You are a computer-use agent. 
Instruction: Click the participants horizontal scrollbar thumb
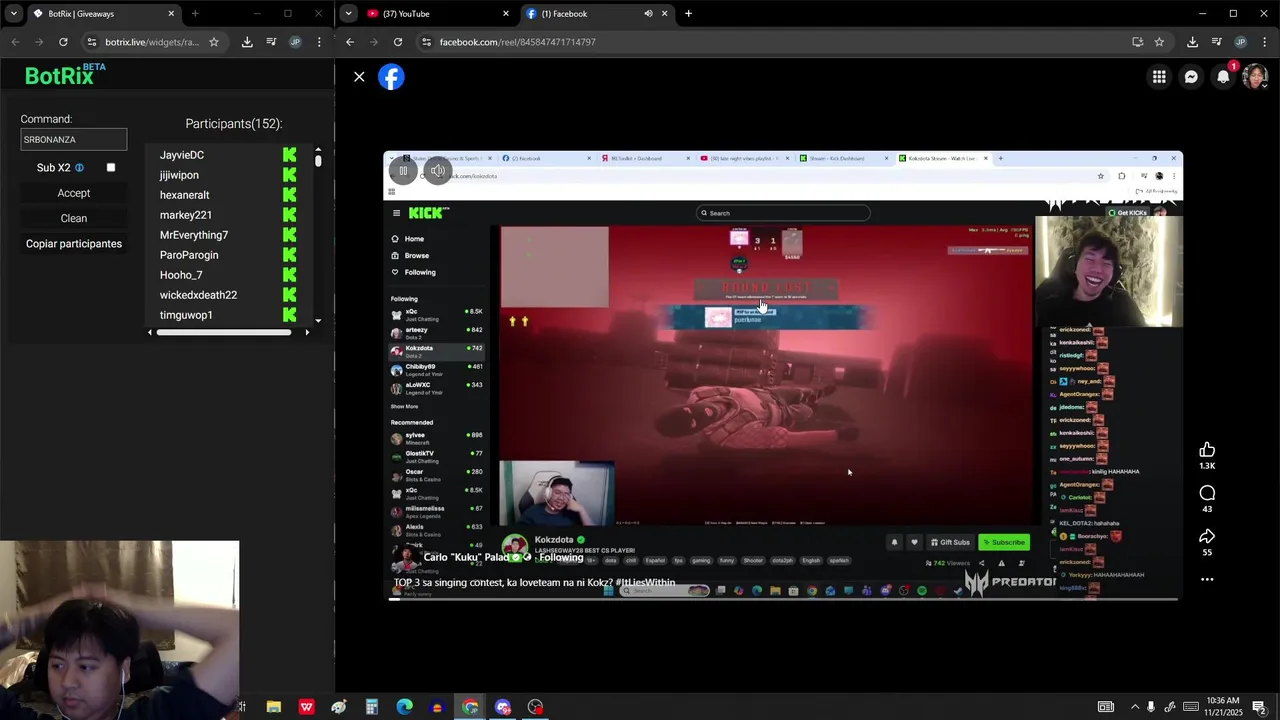pyautogui.click(x=224, y=332)
